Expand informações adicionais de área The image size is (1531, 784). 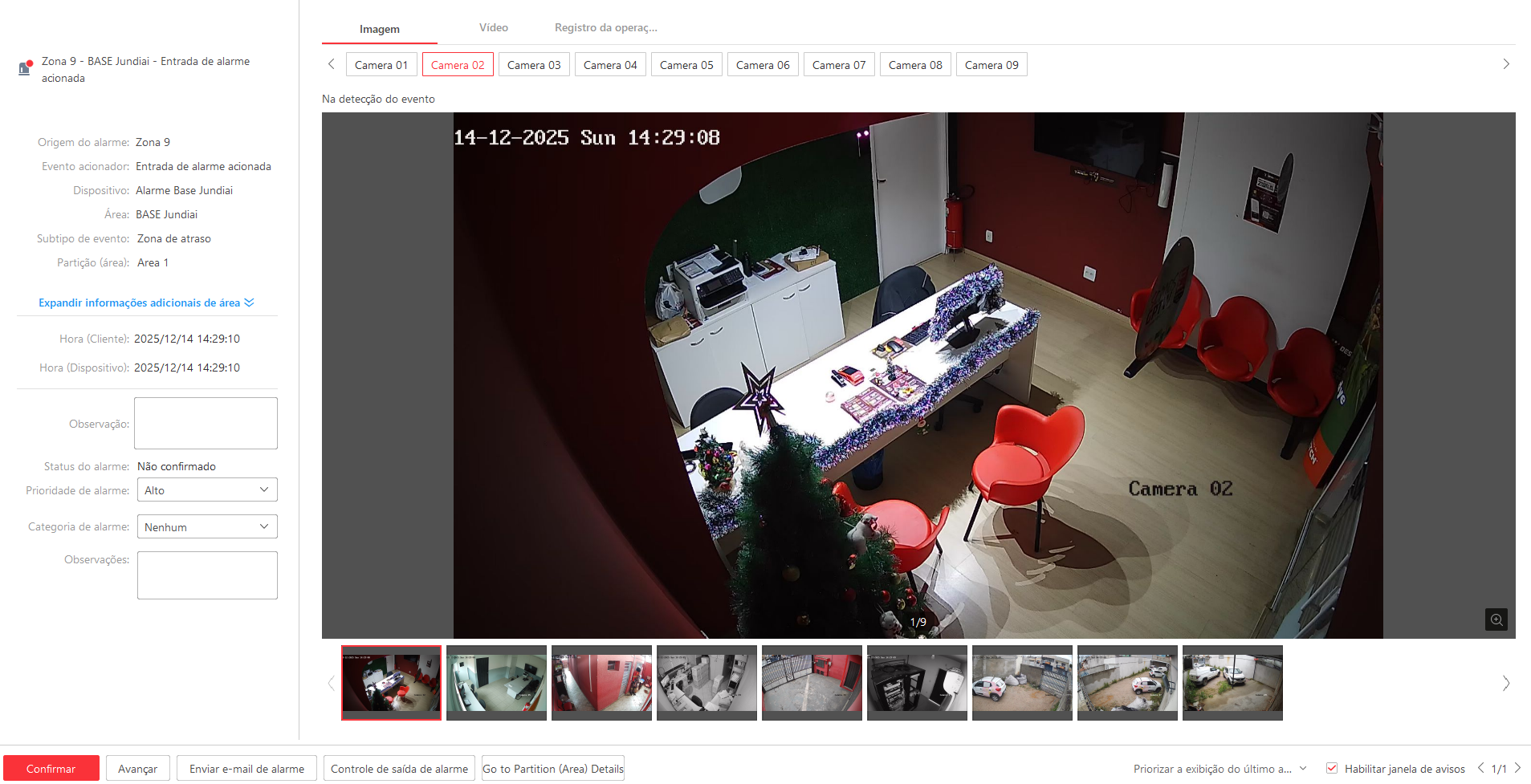146,303
